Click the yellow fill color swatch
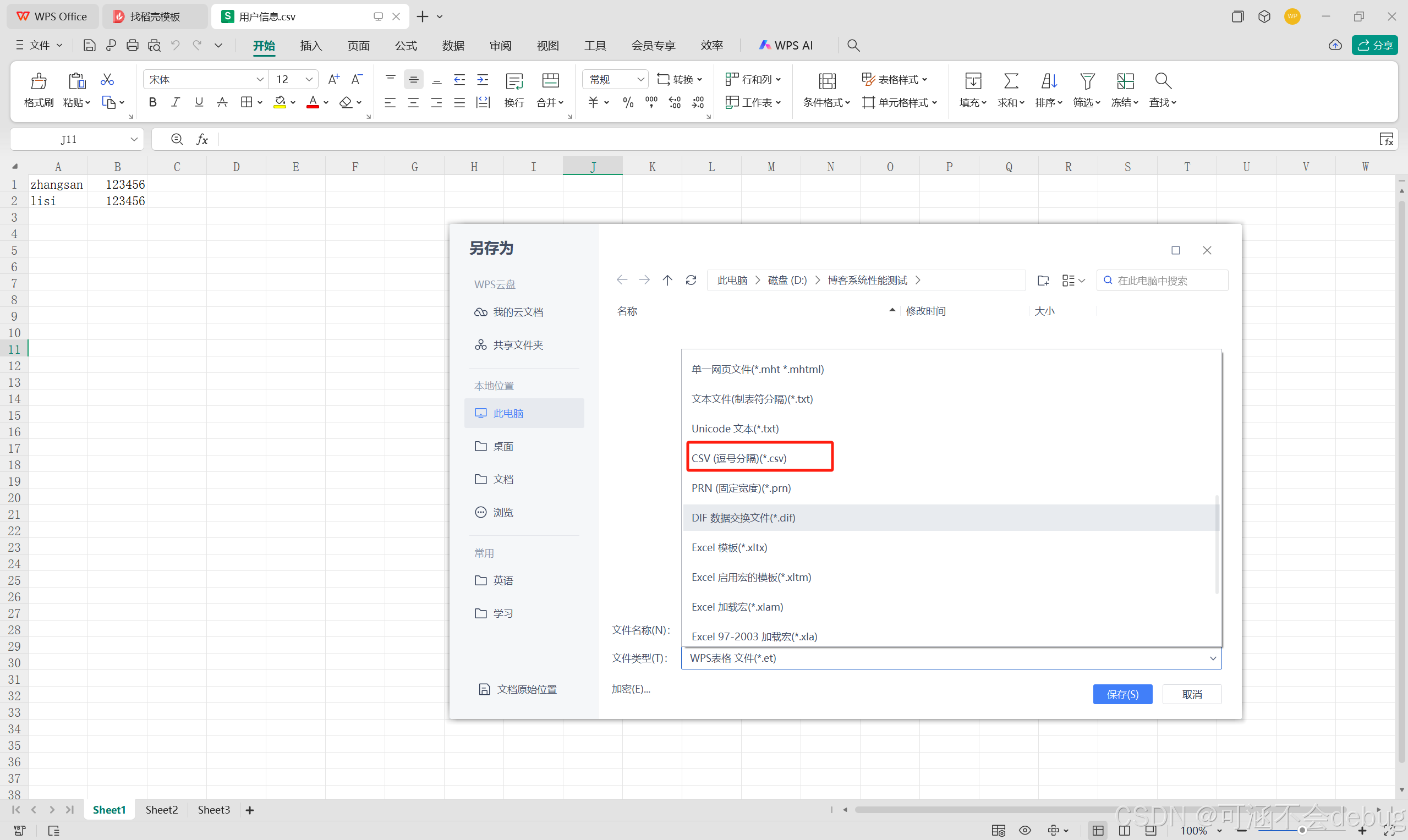This screenshot has width=1408, height=840. tap(280, 102)
